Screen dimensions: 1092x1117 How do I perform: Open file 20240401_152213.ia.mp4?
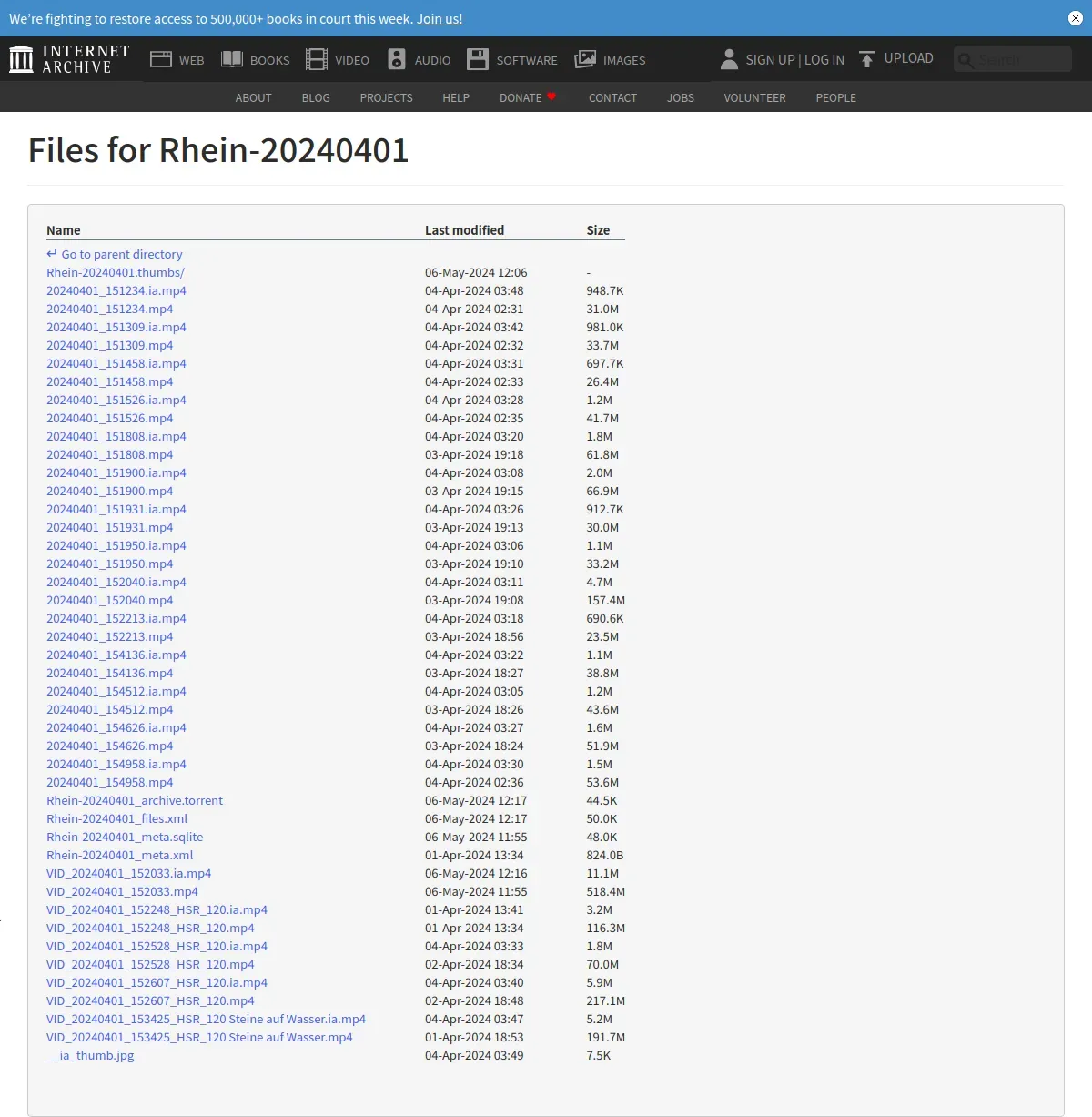pos(116,618)
